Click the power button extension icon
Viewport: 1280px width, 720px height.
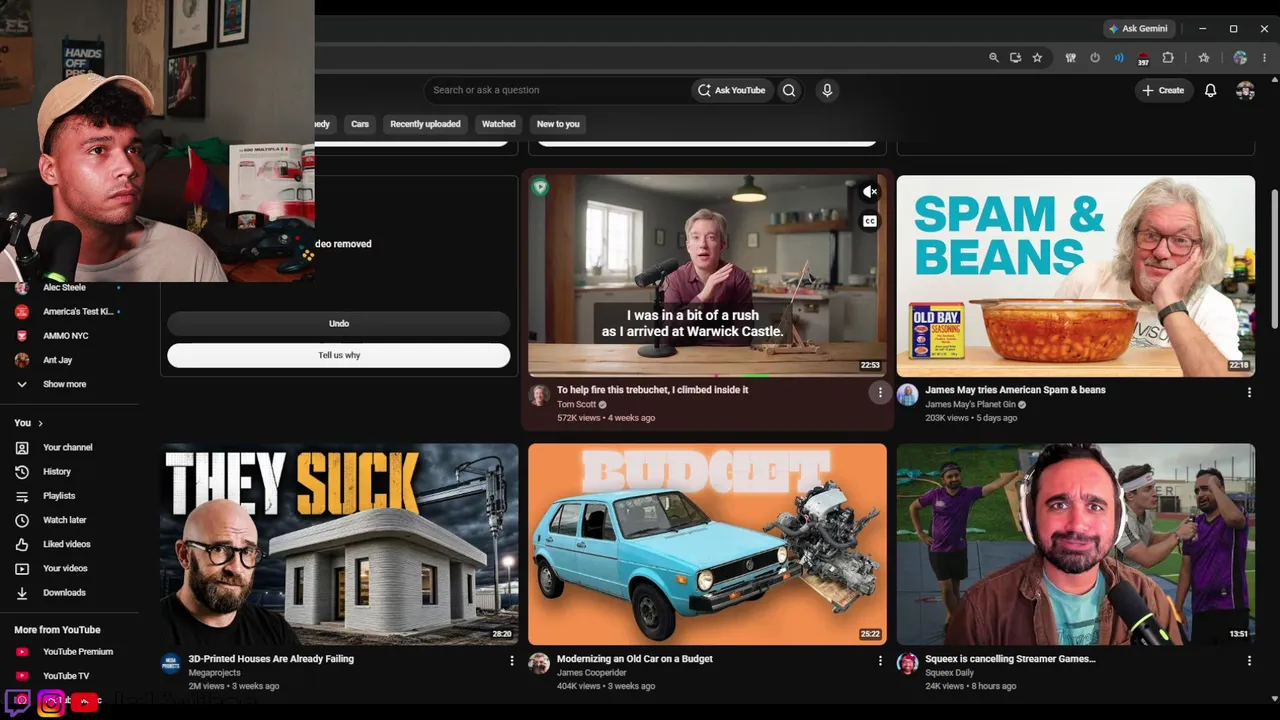point(1095,58)
